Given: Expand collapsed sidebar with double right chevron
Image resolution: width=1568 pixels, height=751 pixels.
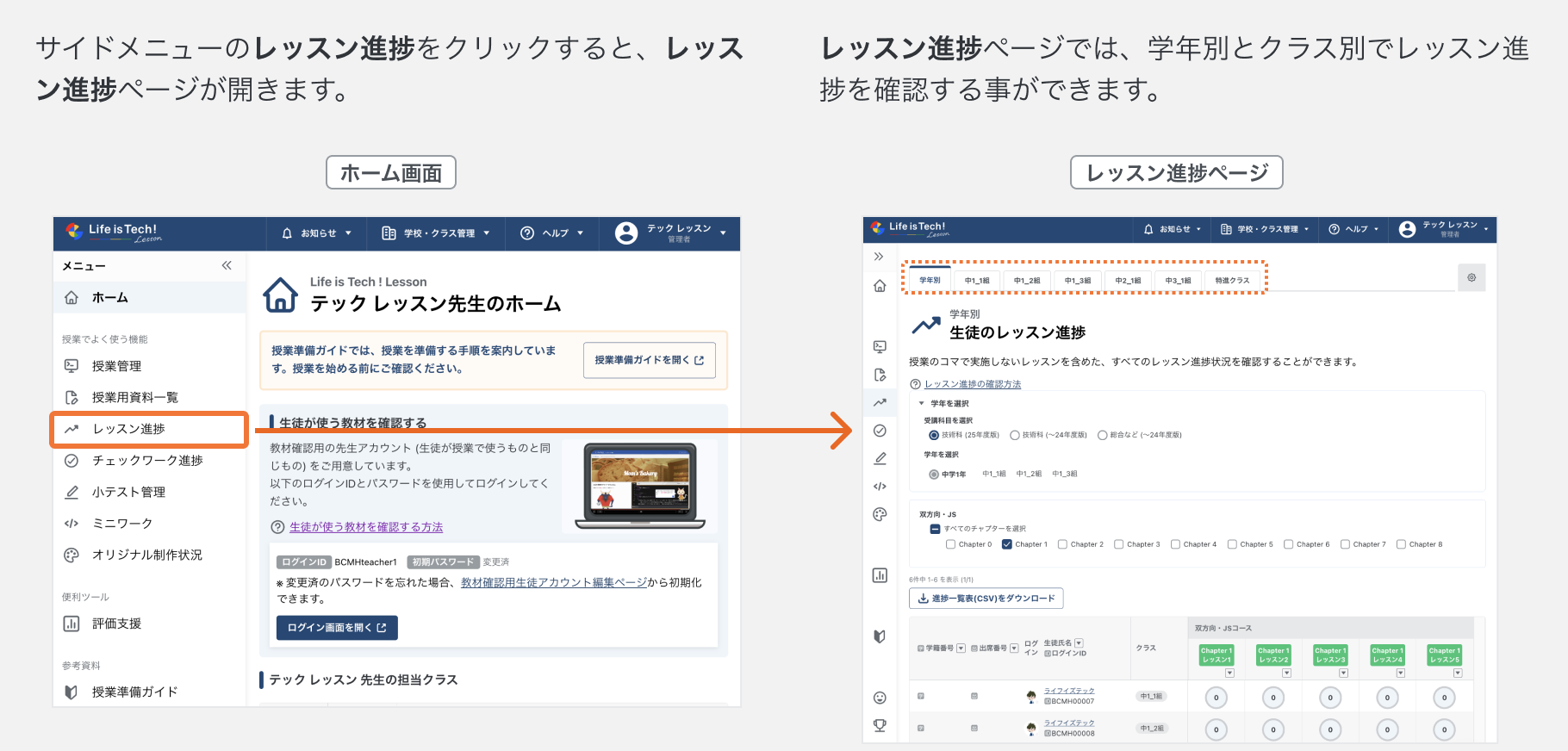Looking at the screenshot, I should [879, 257].
